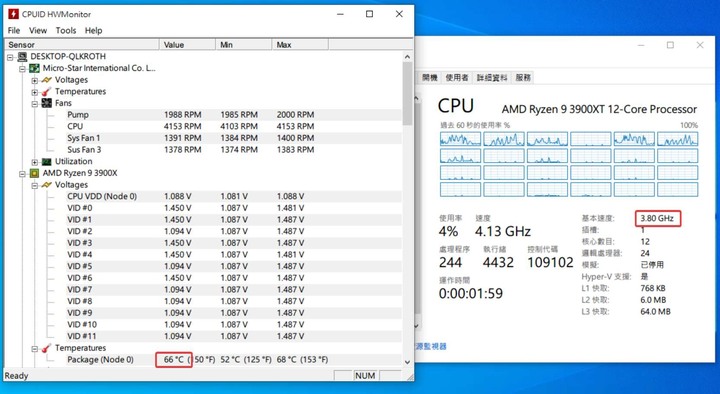This screenshot has width=720, height=394.
Task: Select the 詳細資料 tab in Task Manager
Action: pos(492,78)
